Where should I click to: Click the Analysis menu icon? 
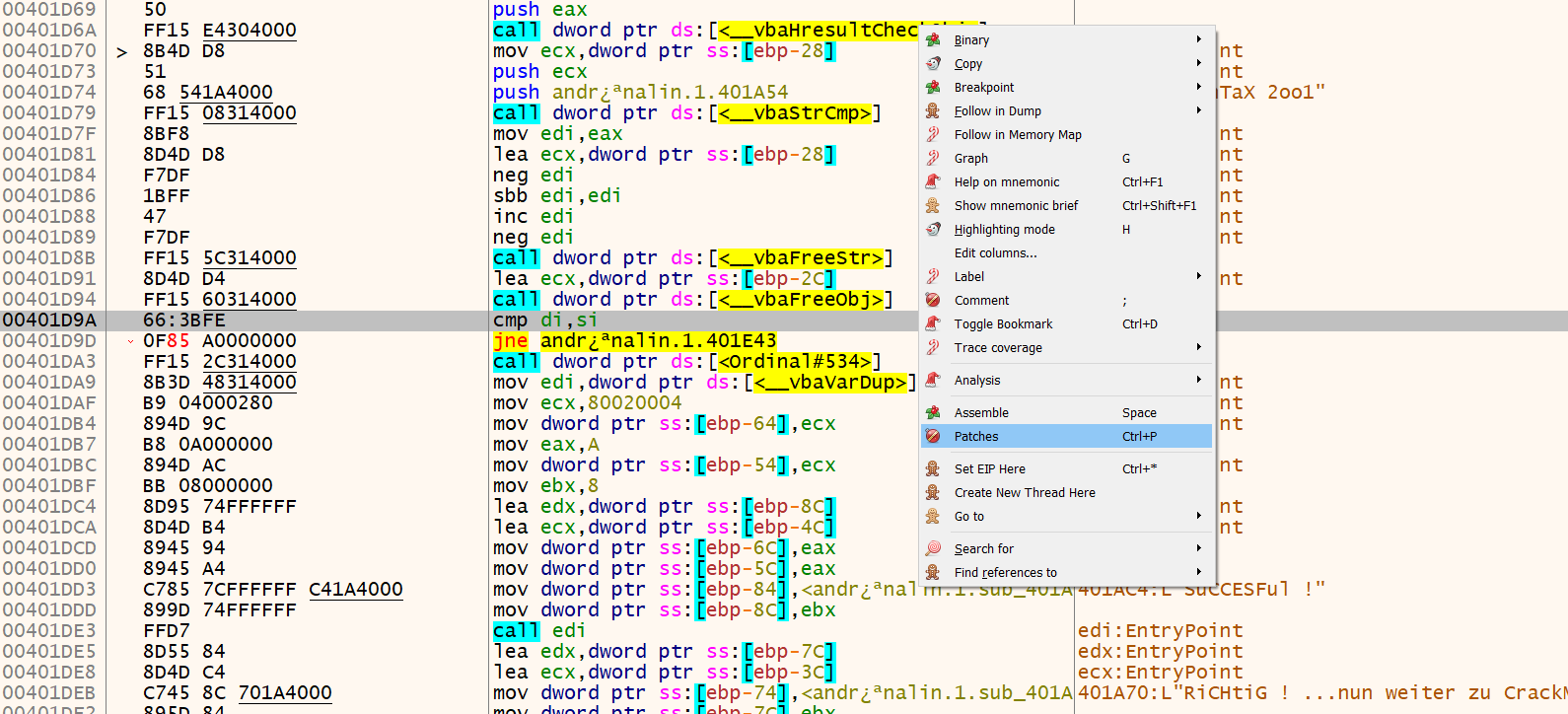[933, 381]
